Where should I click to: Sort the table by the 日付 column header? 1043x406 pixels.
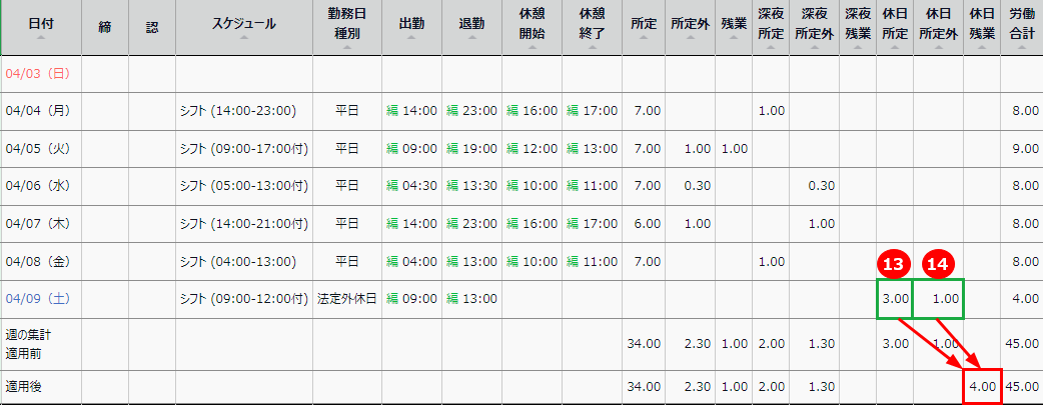(x=40, y=26)
